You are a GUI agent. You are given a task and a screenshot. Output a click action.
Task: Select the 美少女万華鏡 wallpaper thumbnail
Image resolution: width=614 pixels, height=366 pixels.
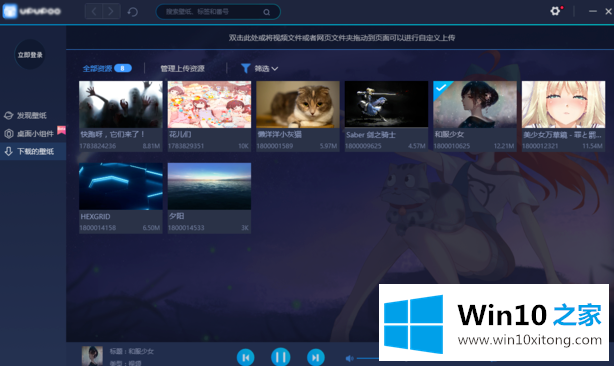coord(563,104)
